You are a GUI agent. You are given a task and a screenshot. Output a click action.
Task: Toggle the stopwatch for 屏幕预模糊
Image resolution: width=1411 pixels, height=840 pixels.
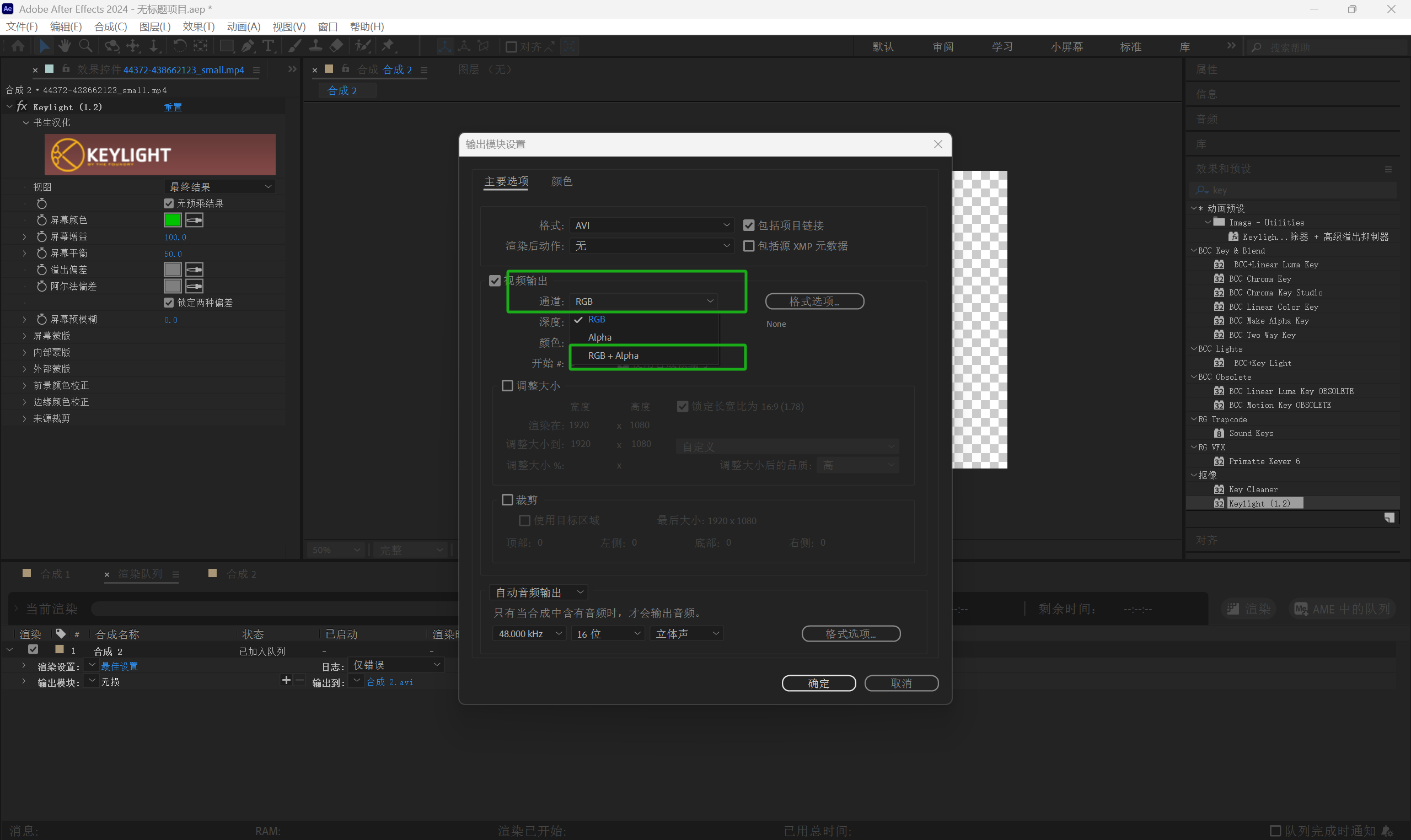click(41, 319)
